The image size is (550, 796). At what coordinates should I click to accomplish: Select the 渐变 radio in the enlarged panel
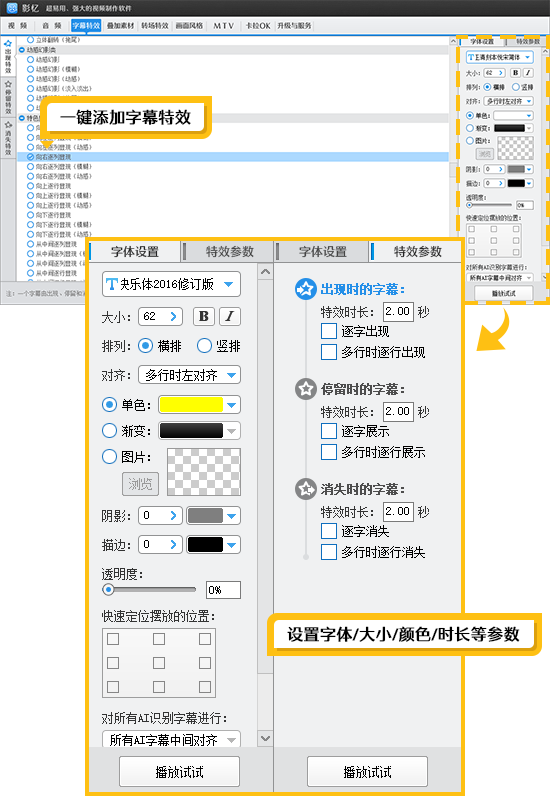point(109,430)
